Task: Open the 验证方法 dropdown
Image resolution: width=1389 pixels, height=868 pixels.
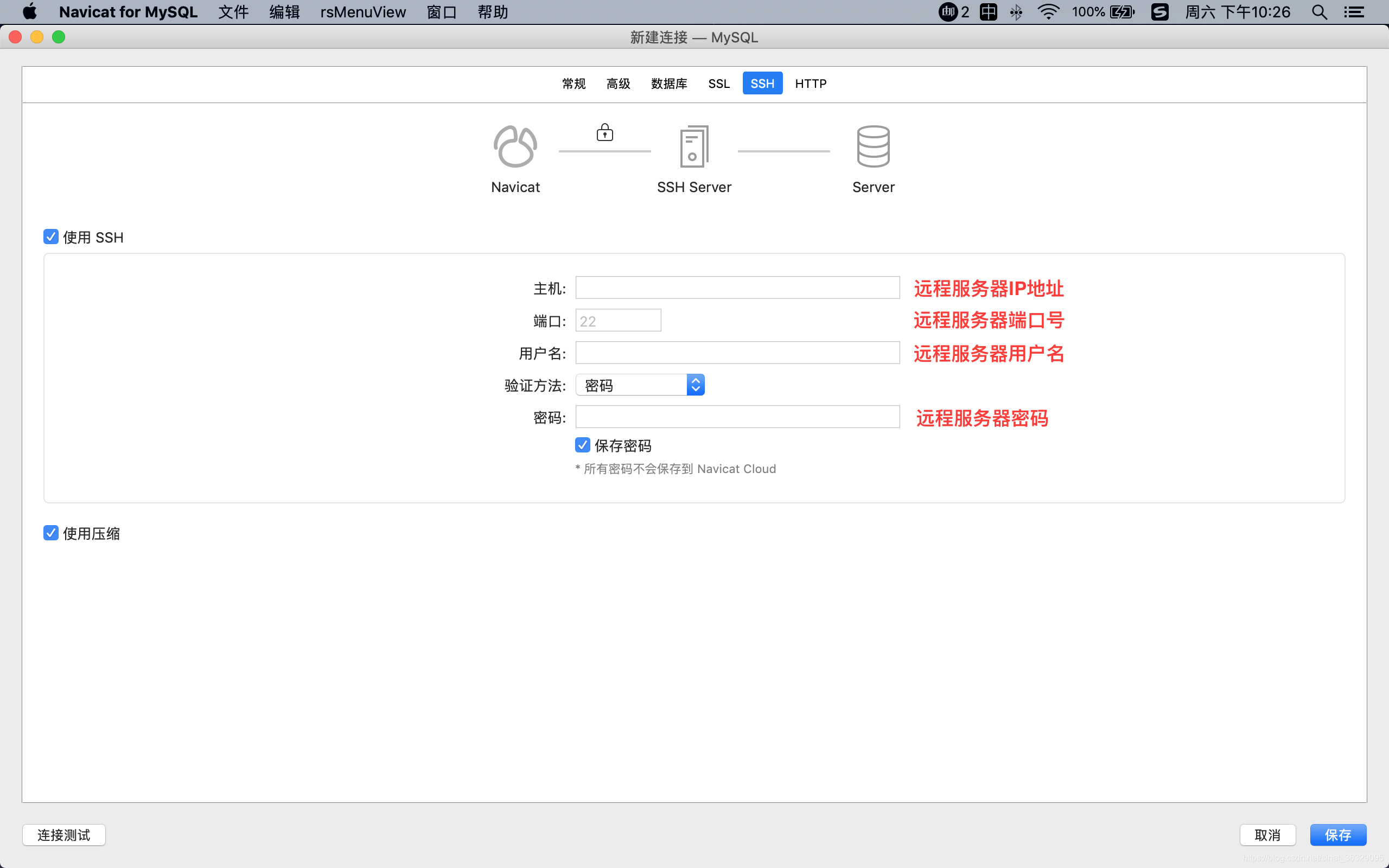Action: [640, 385]
